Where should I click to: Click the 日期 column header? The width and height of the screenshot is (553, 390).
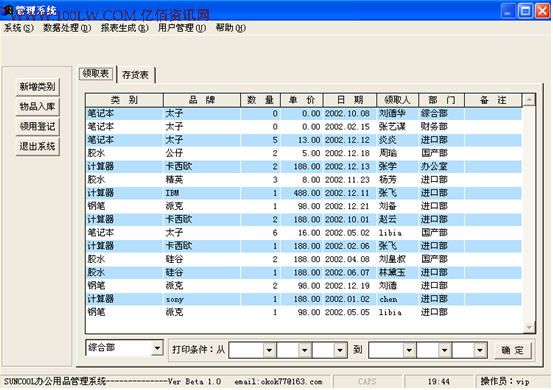[350, 100]
